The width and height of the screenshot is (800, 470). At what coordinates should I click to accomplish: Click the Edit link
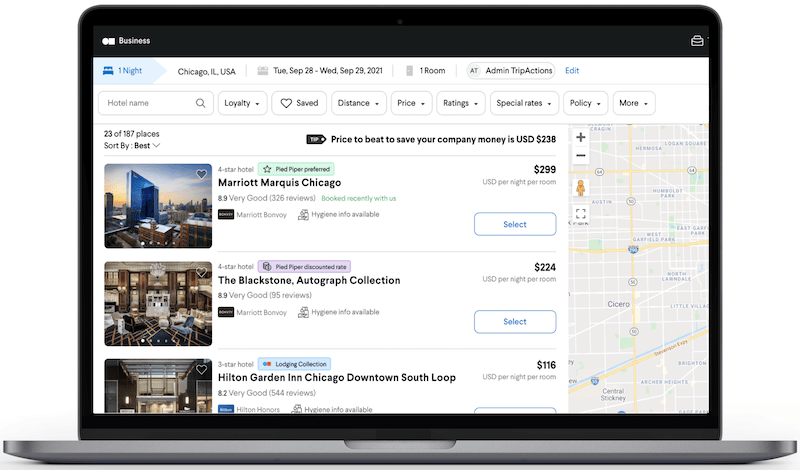click(572, 71)
